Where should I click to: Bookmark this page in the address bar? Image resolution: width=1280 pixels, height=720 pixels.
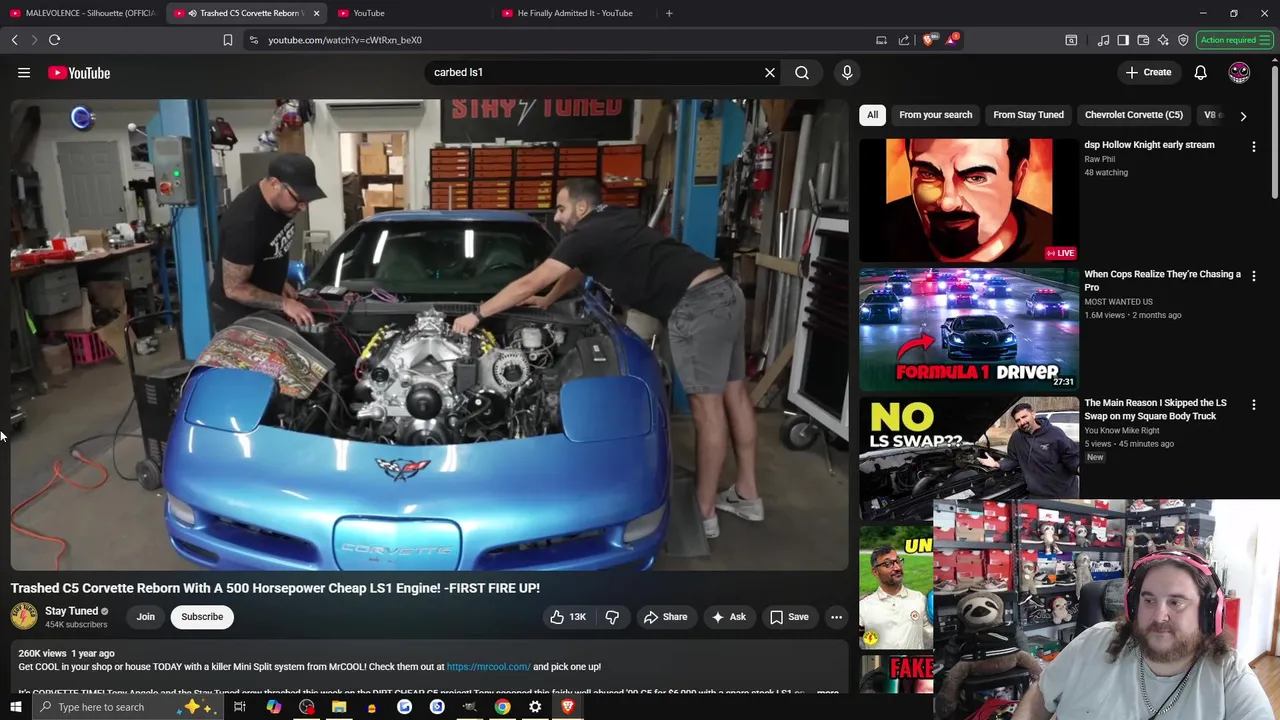(227, 40)
